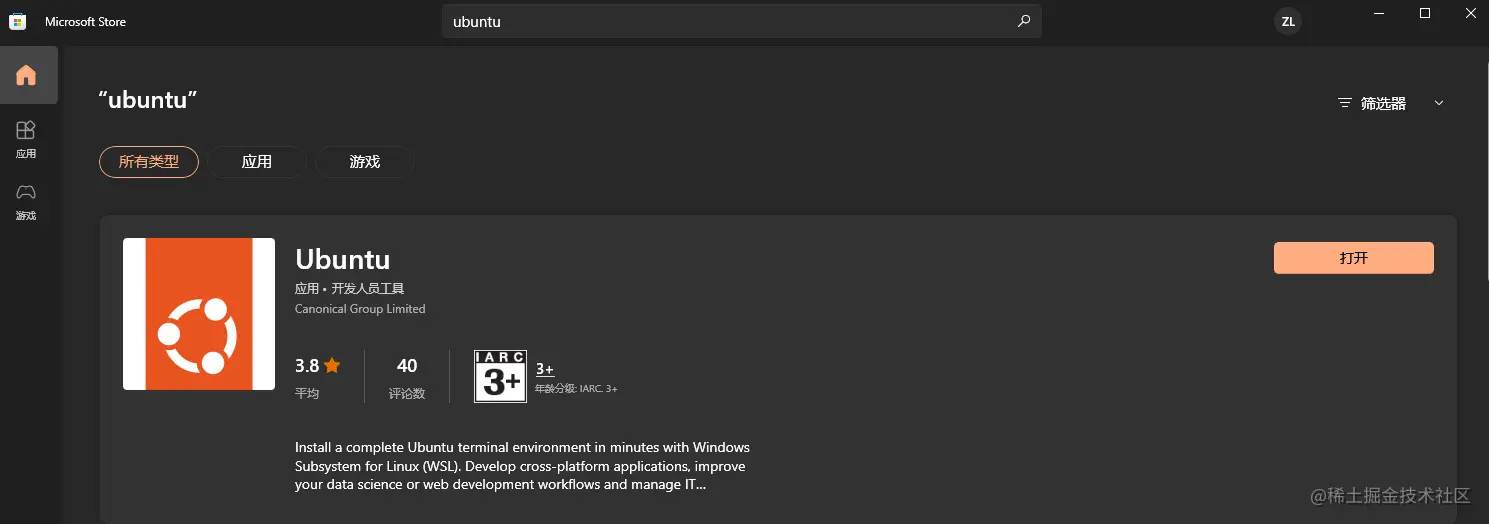Select the 游戏 filter tab
The image size is (1489, 524).
(365, 162)
